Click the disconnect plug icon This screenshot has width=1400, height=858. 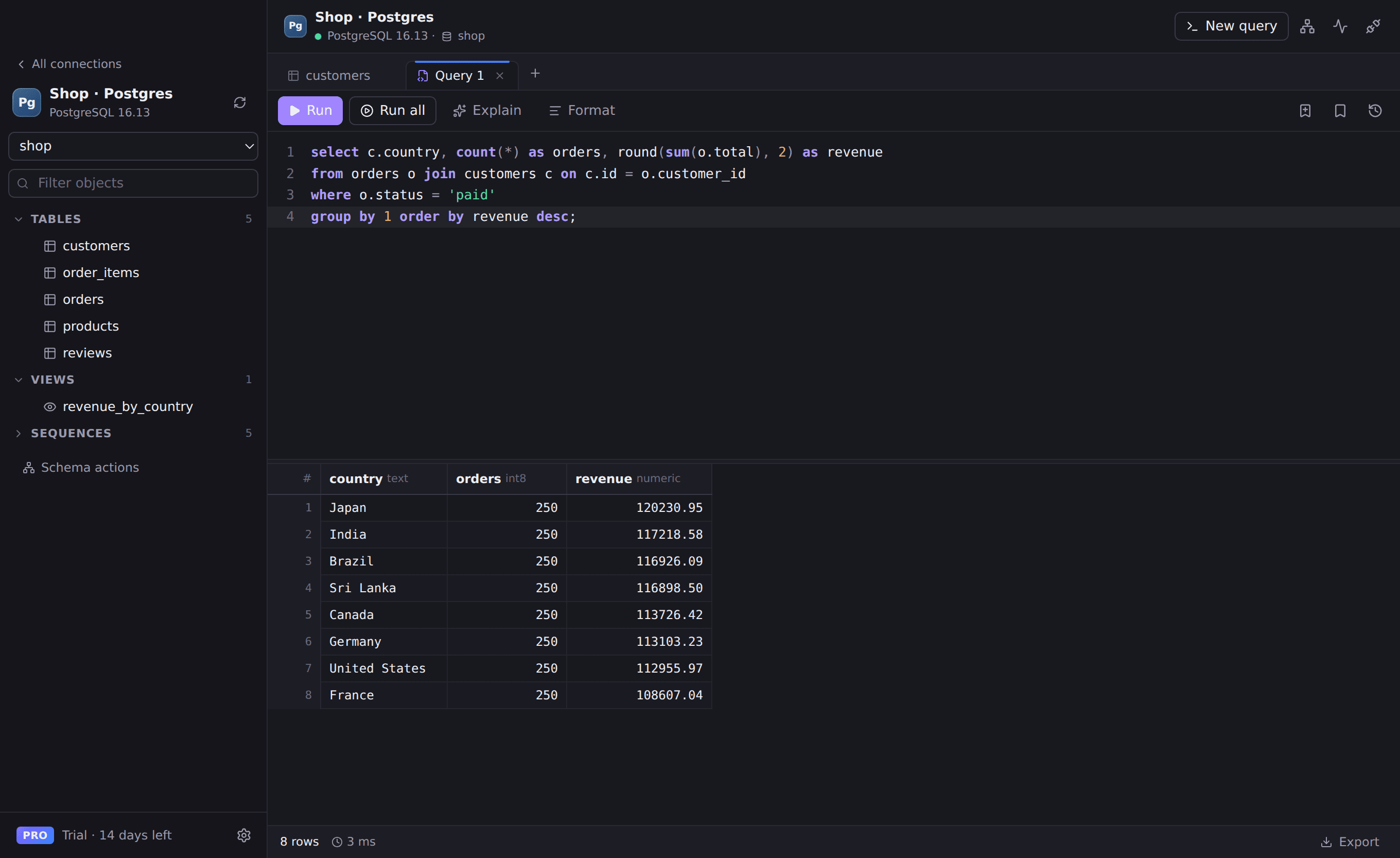(1373, 26)
